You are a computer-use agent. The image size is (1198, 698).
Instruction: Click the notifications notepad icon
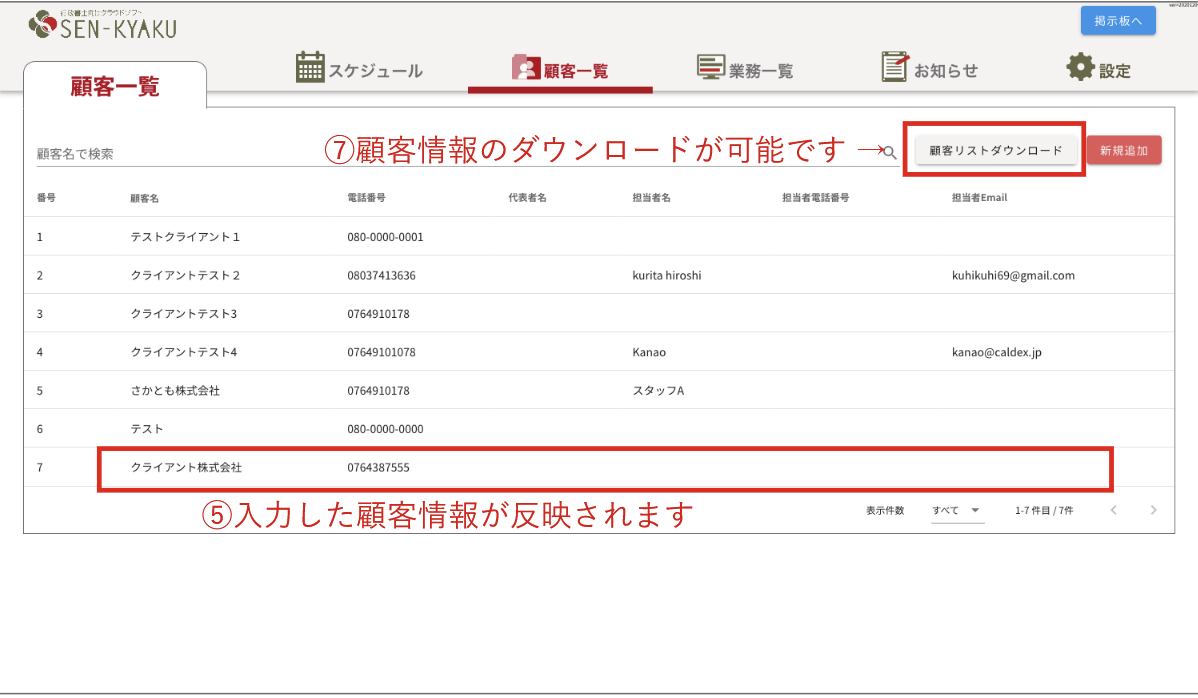895,68
